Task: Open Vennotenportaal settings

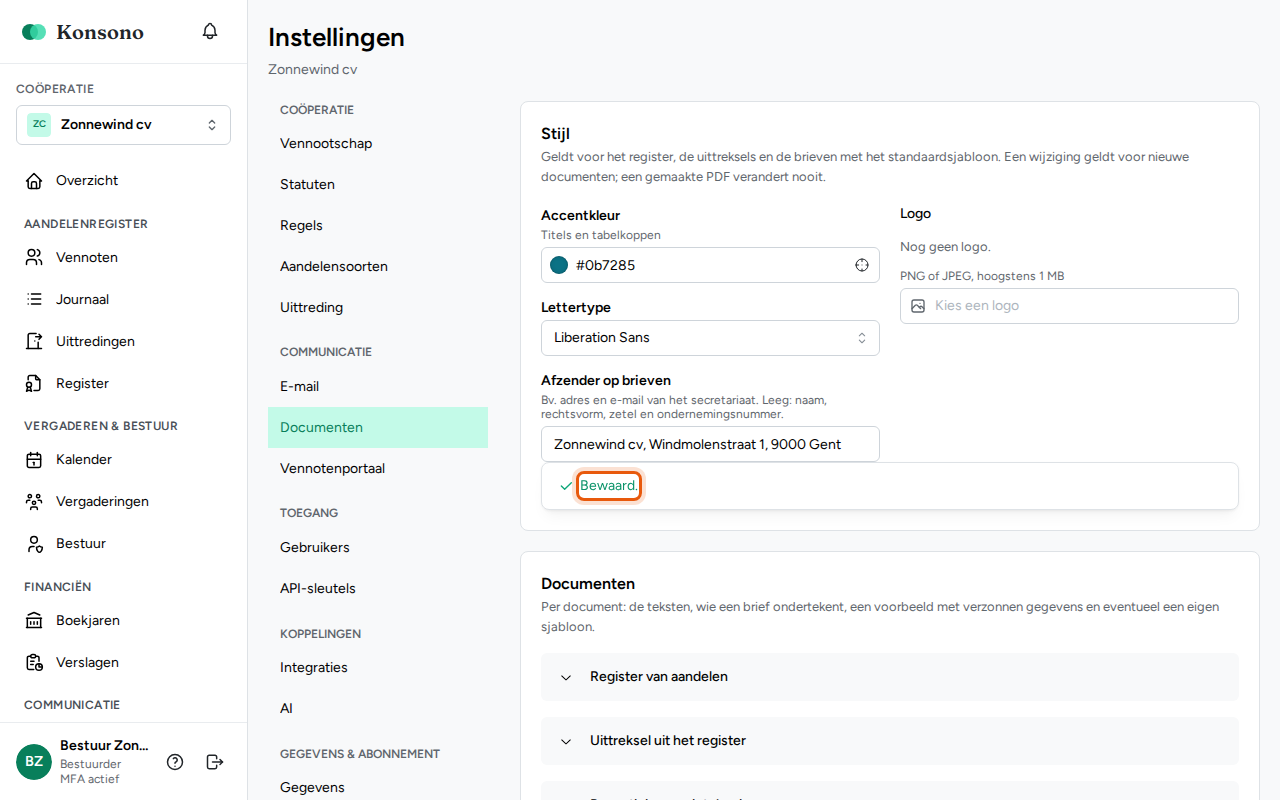Action: (x=378, y=469)
